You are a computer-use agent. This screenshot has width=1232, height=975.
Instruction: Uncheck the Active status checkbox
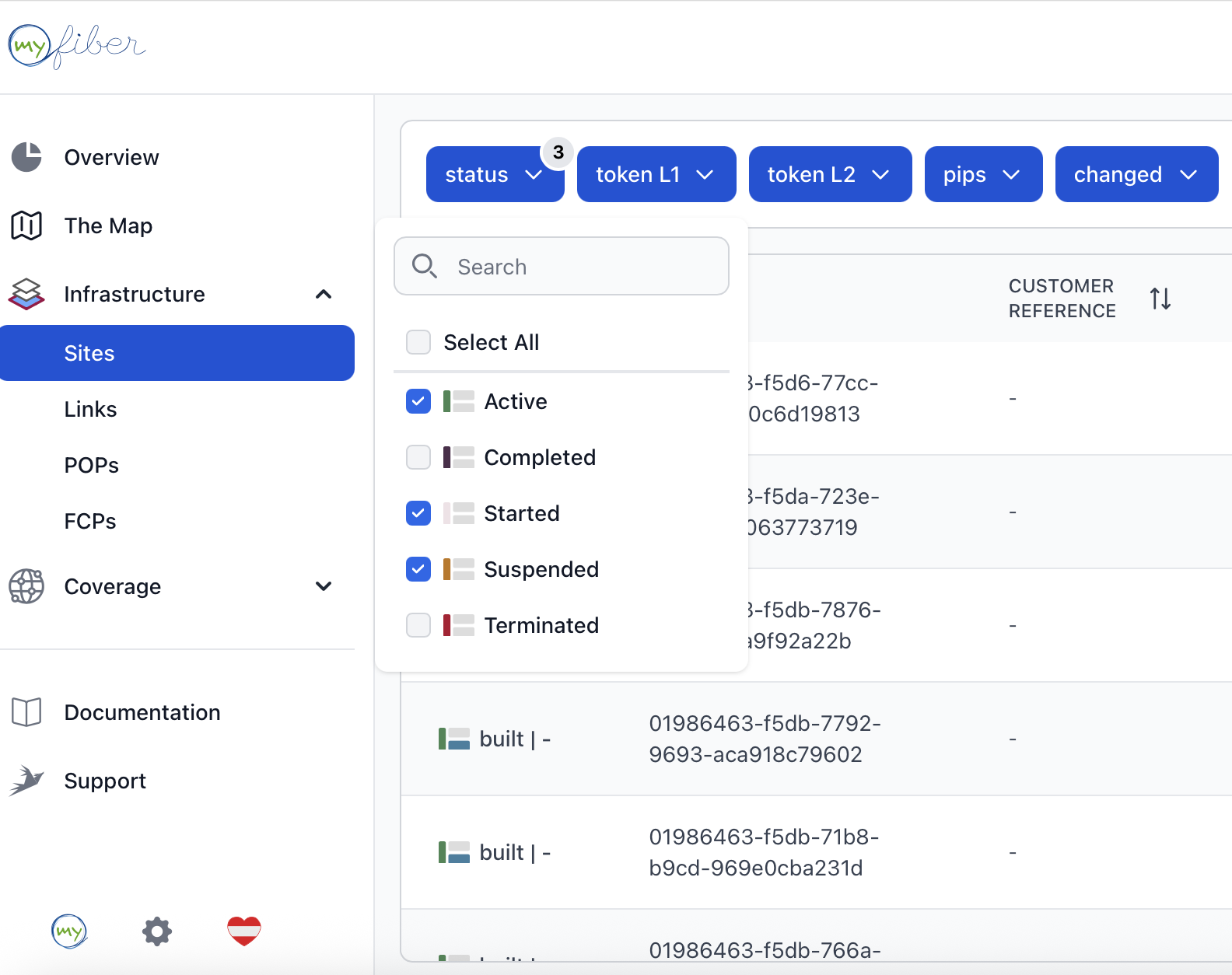(418, 401)
